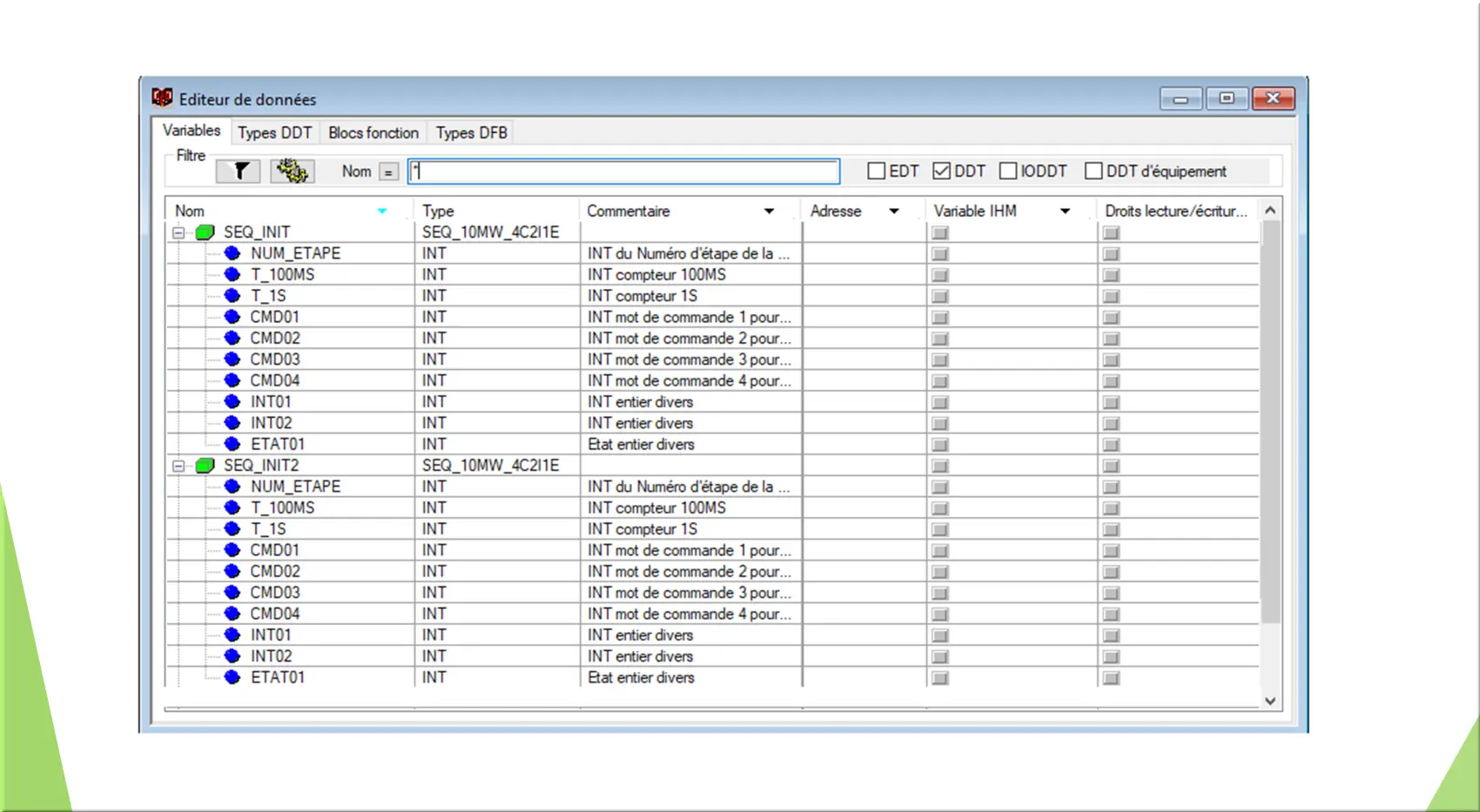Click the filter name input field

[624, 171]
